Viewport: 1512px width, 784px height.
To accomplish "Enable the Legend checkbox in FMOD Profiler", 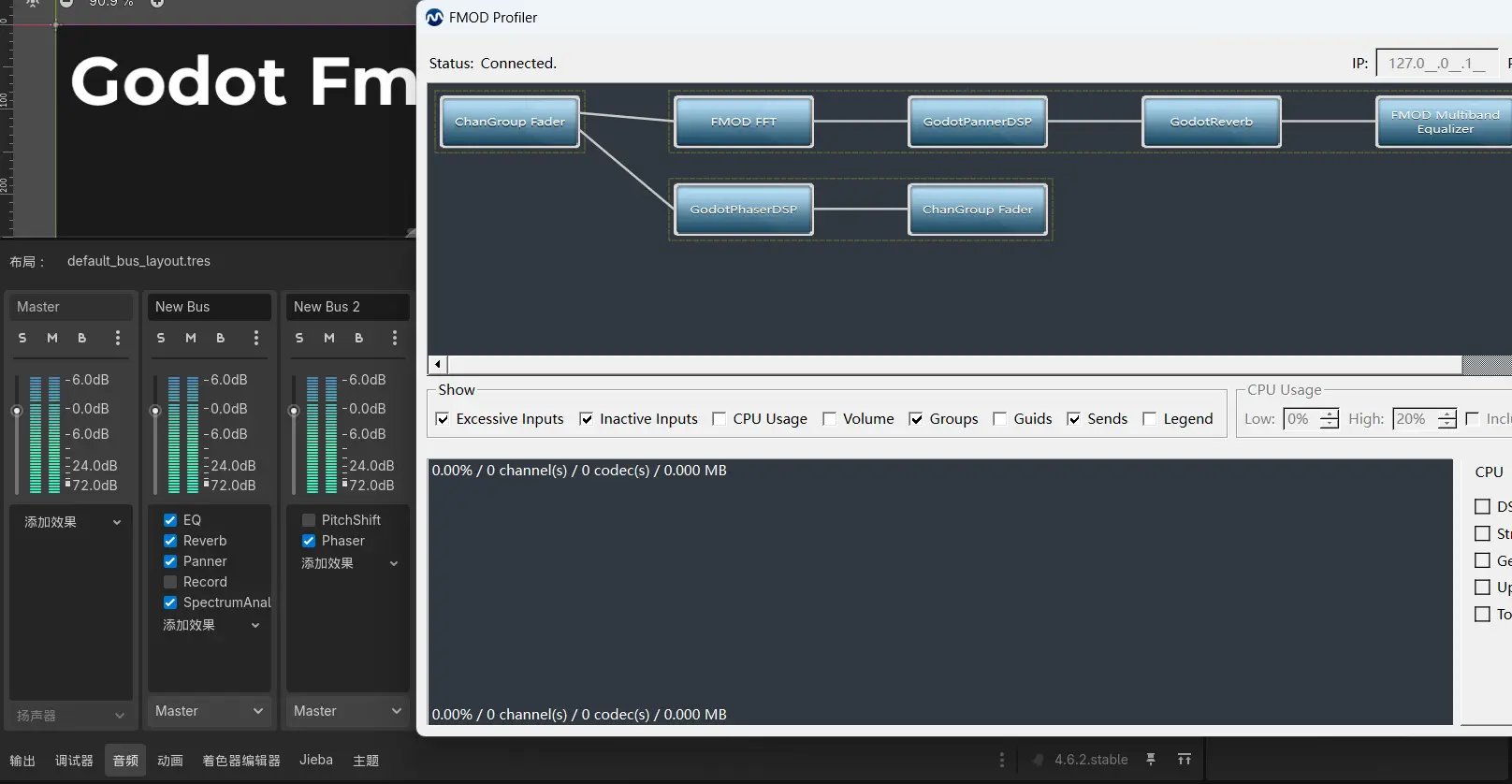I will click(x=1149, y=419).
